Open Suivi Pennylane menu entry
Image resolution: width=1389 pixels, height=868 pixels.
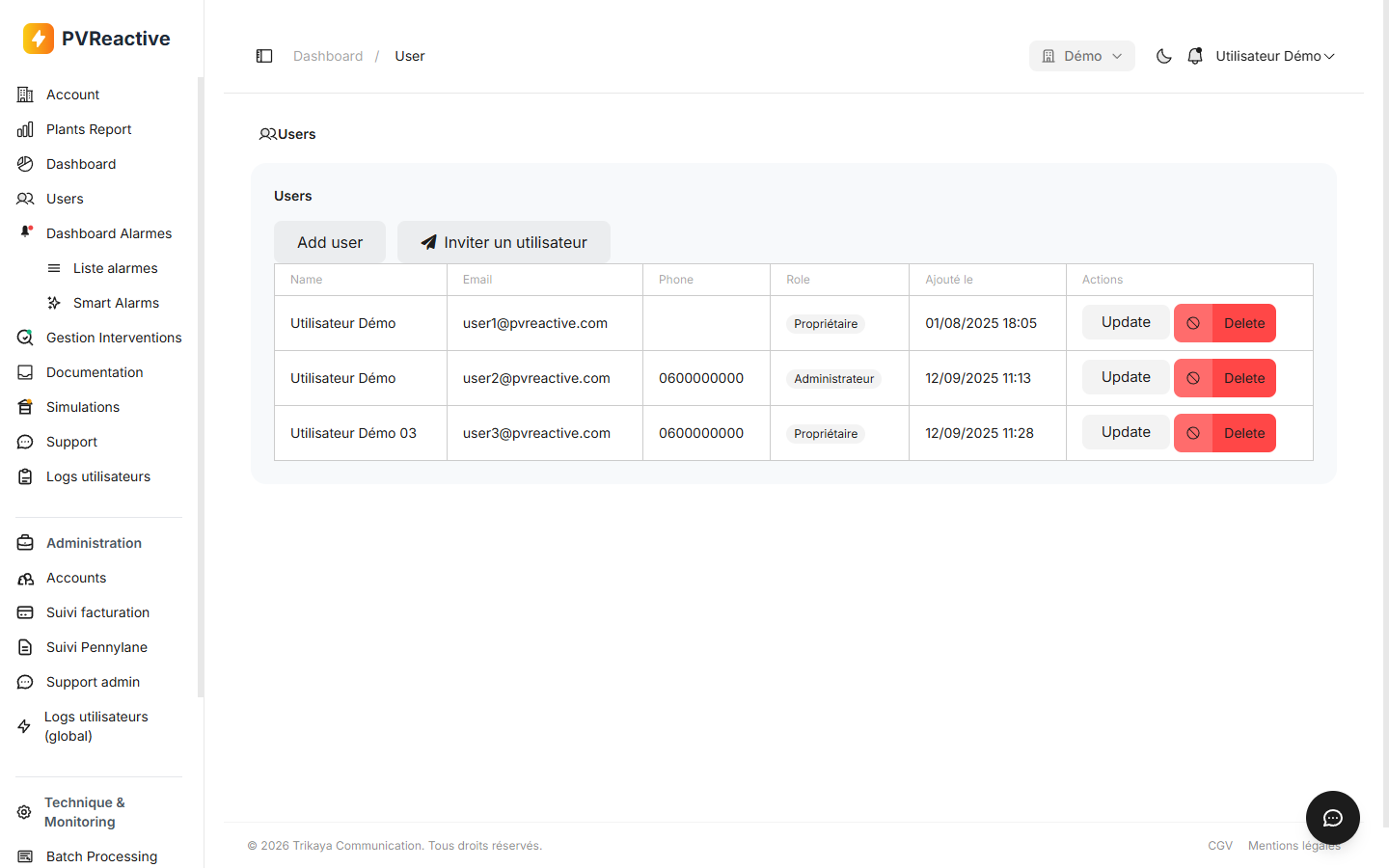pos(98,647)
